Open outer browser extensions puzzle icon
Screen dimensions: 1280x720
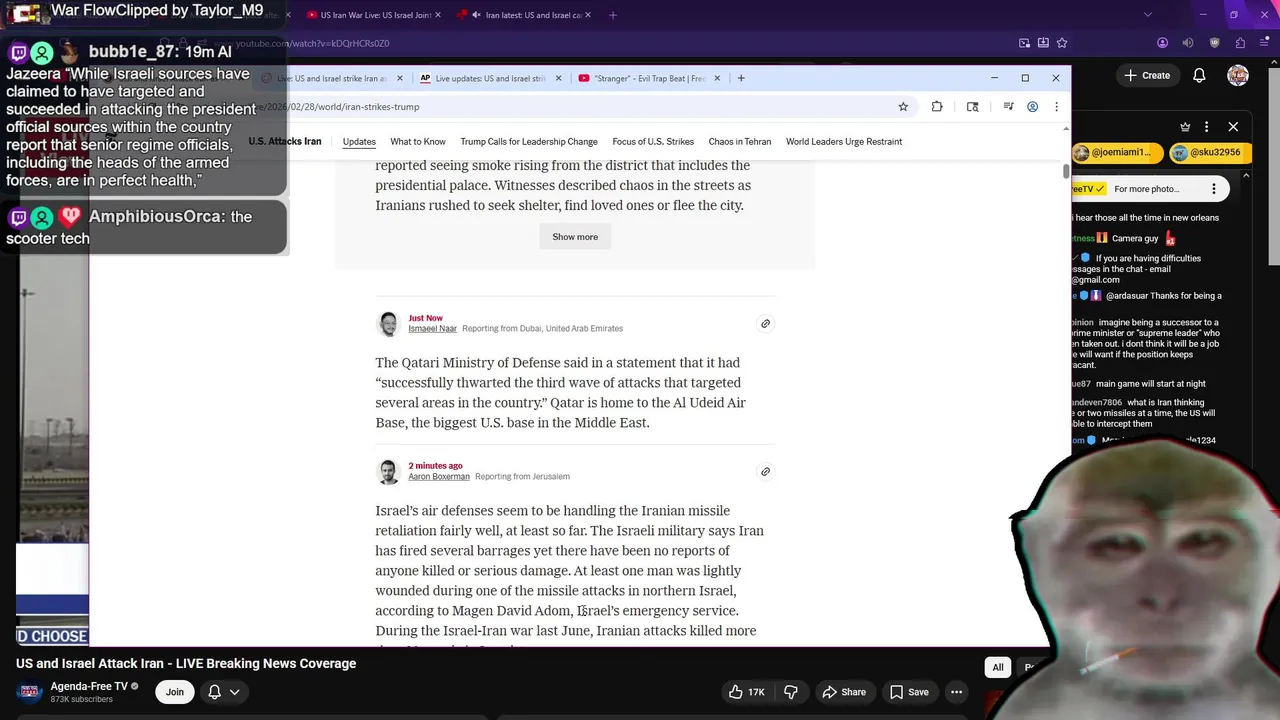tap(1240, 43)
